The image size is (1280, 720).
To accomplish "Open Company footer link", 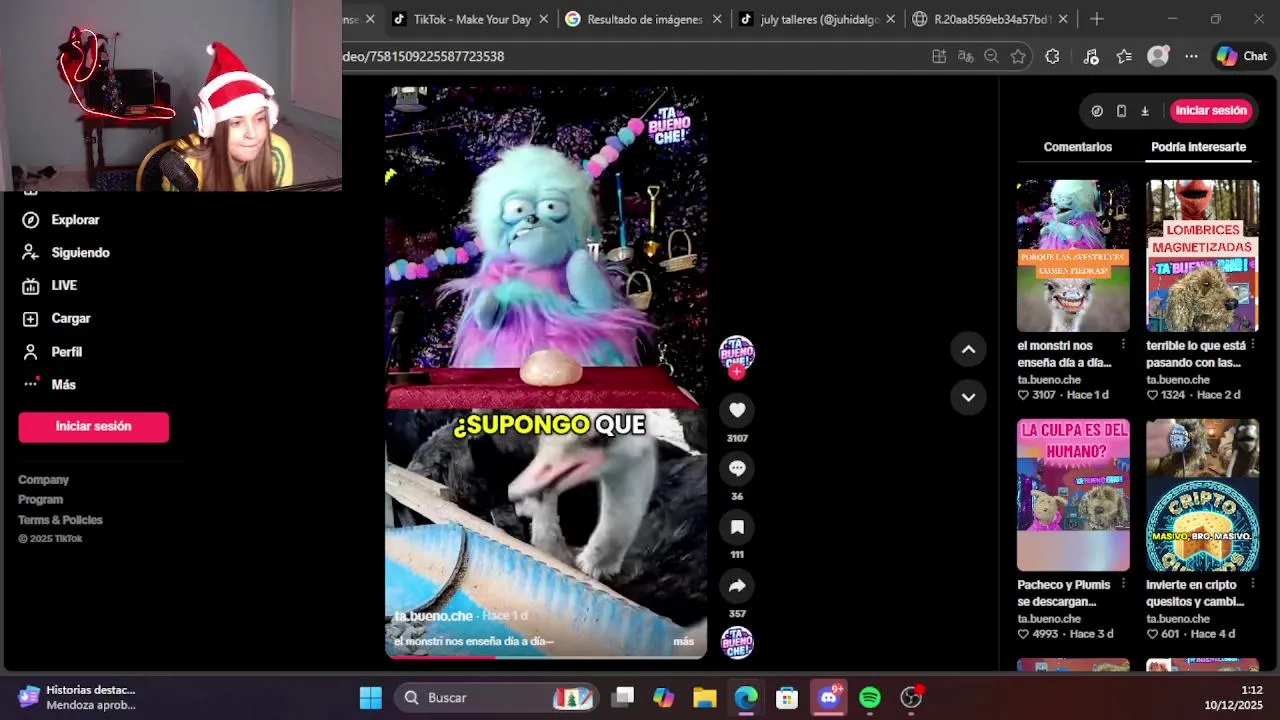I will click(43, 480).
